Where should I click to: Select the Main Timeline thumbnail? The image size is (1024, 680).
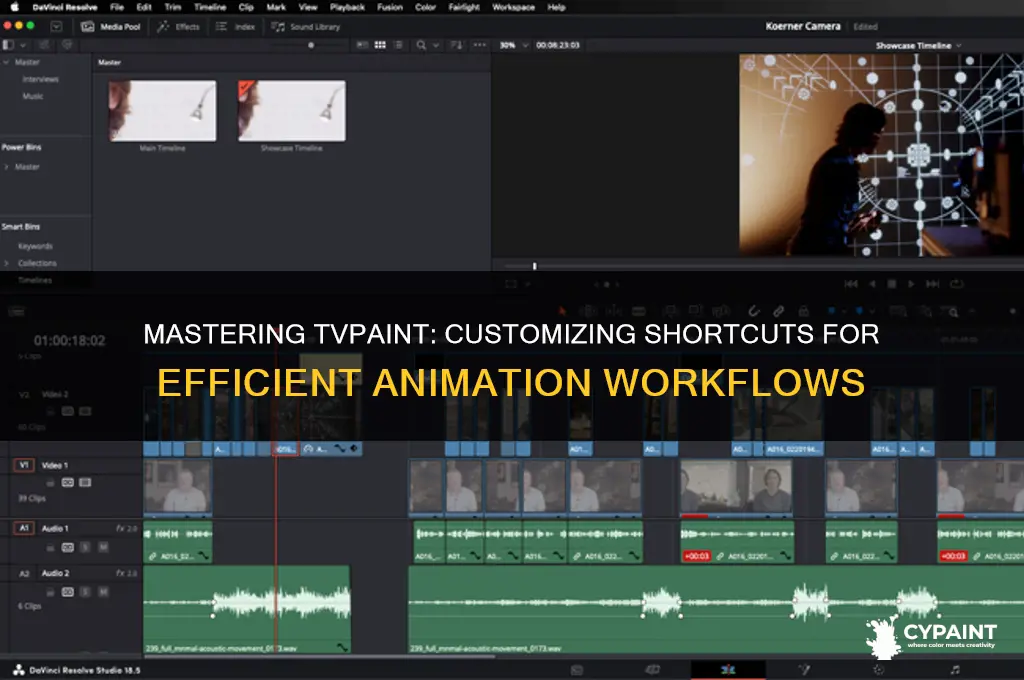coord(162,110)
